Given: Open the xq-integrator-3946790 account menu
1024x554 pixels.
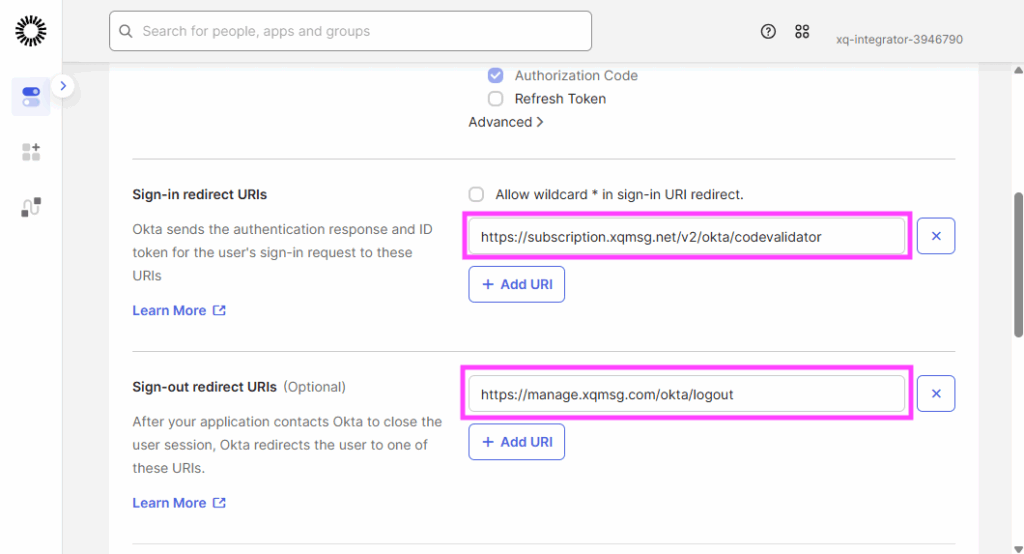Looking at the screenshot, I should 899,39.
